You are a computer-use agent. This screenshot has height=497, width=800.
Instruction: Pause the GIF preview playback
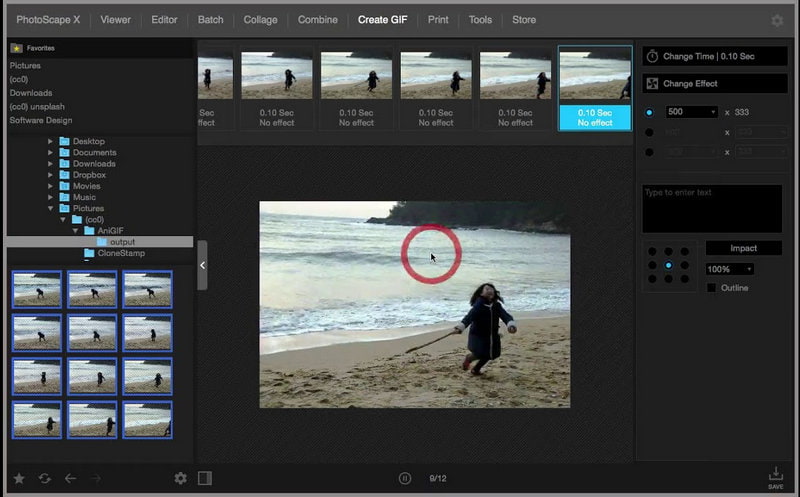[405, 478]
